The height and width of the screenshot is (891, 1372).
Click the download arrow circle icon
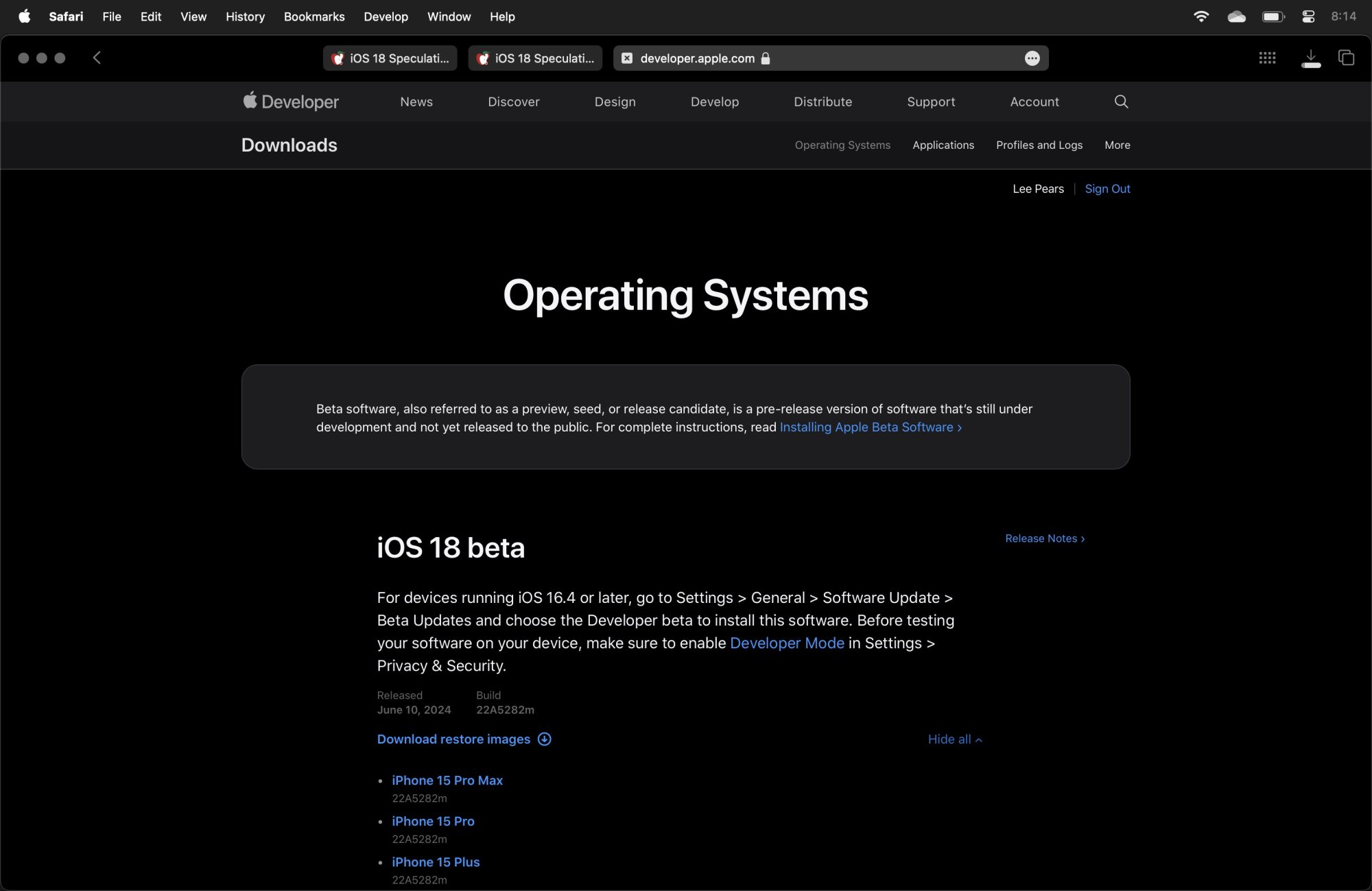click(544, 739)
